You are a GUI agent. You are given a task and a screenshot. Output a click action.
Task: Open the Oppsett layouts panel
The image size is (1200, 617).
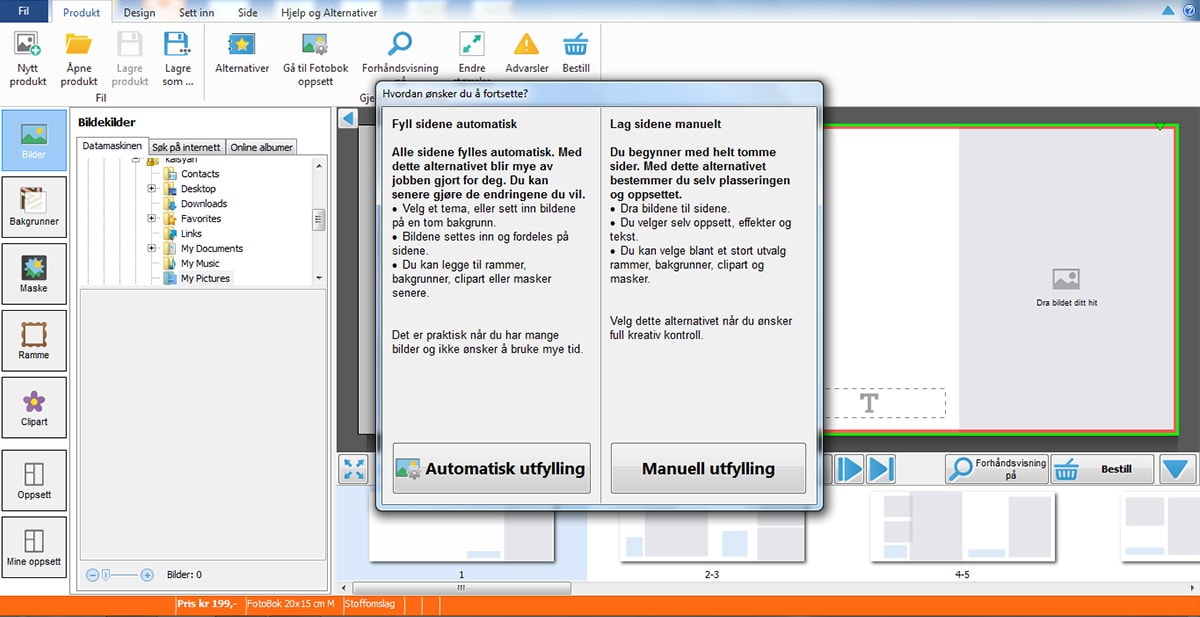(x=34, y=481)
